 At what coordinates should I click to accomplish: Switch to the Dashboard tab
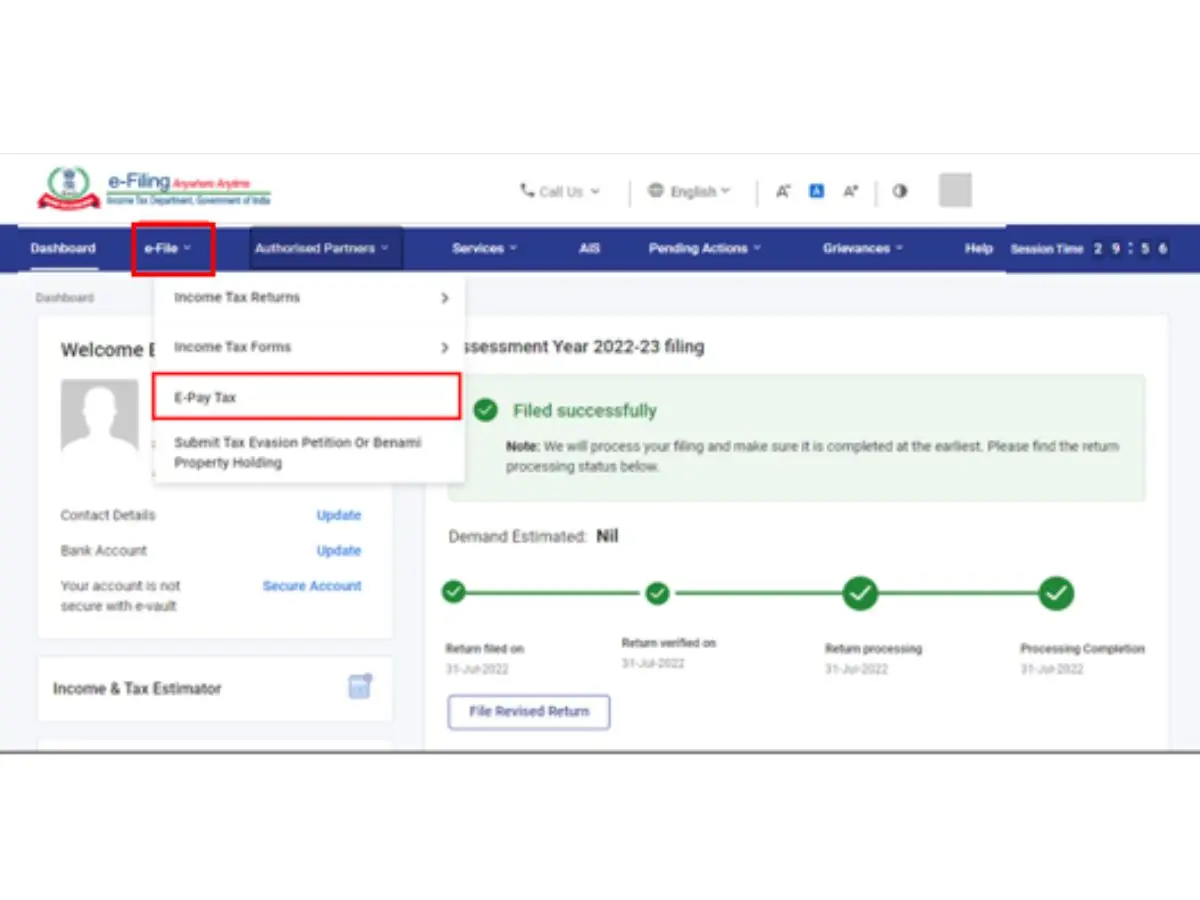[63, 248]
